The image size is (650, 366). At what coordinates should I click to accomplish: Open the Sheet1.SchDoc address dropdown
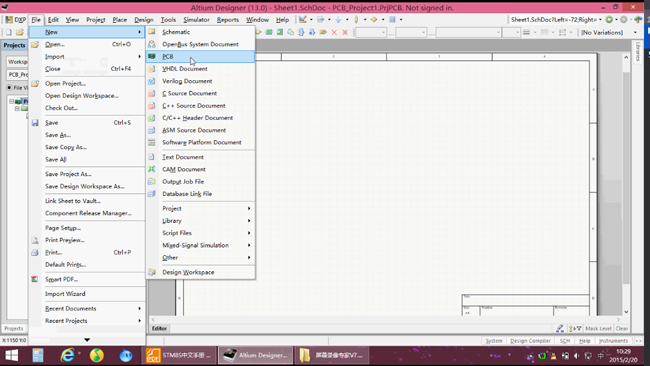(600, 19)
